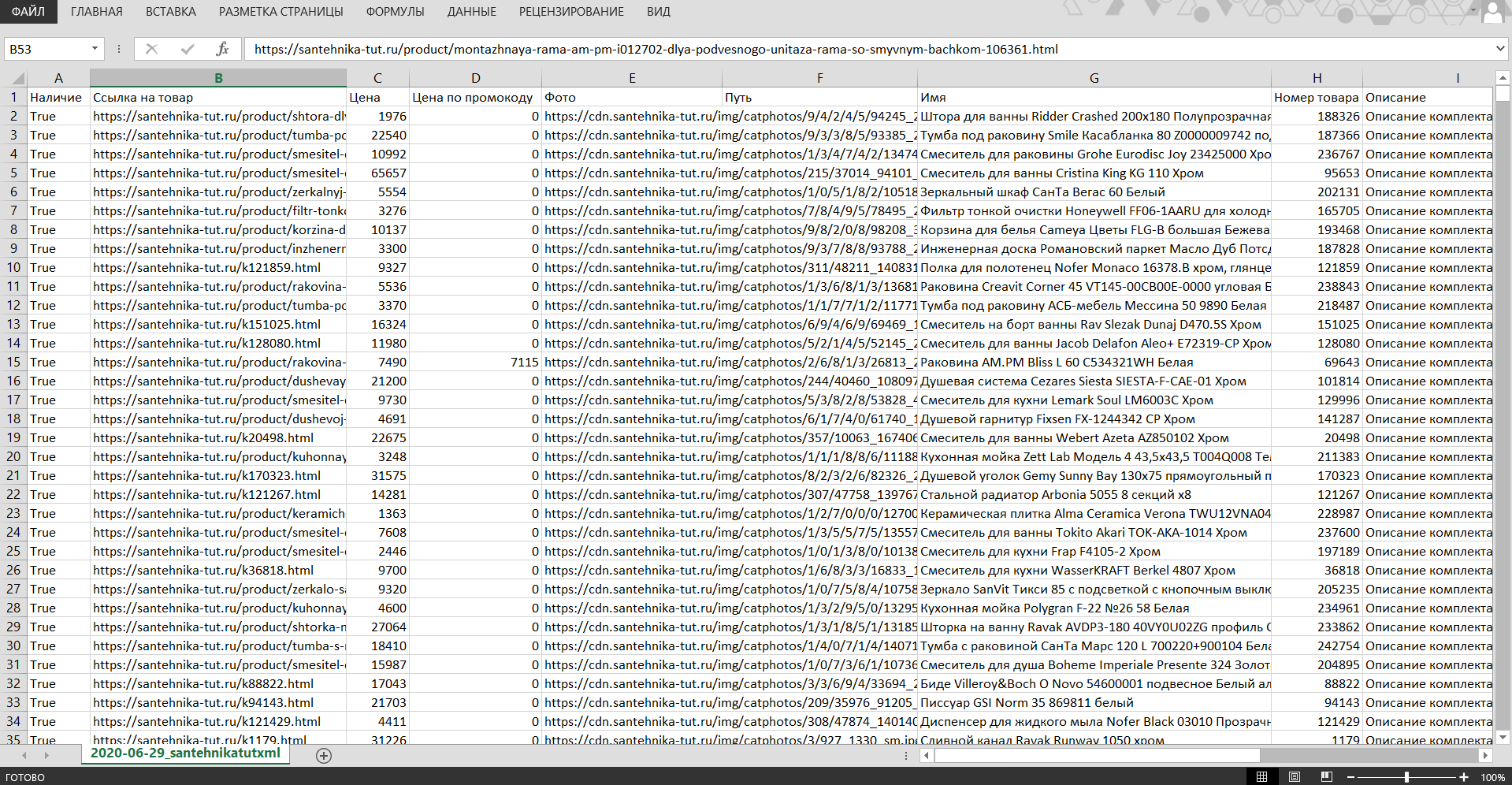Open the ДАННЫЕ ribbon tab
Image resolution: width=1512 pixels, height=785 pixels.
point(472,12)
